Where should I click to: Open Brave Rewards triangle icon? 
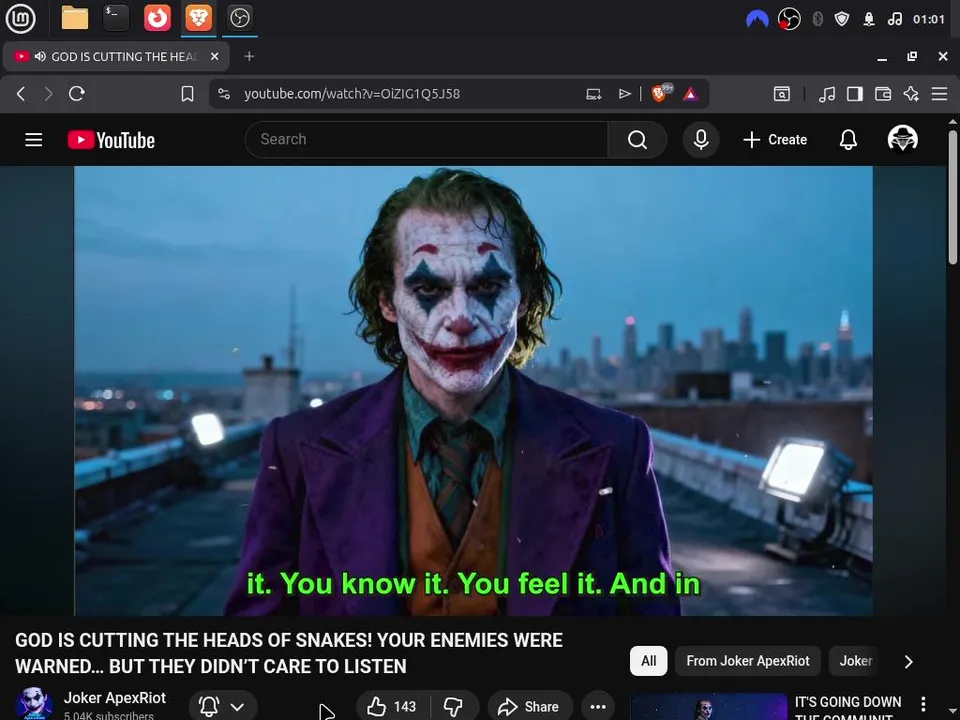691,94
